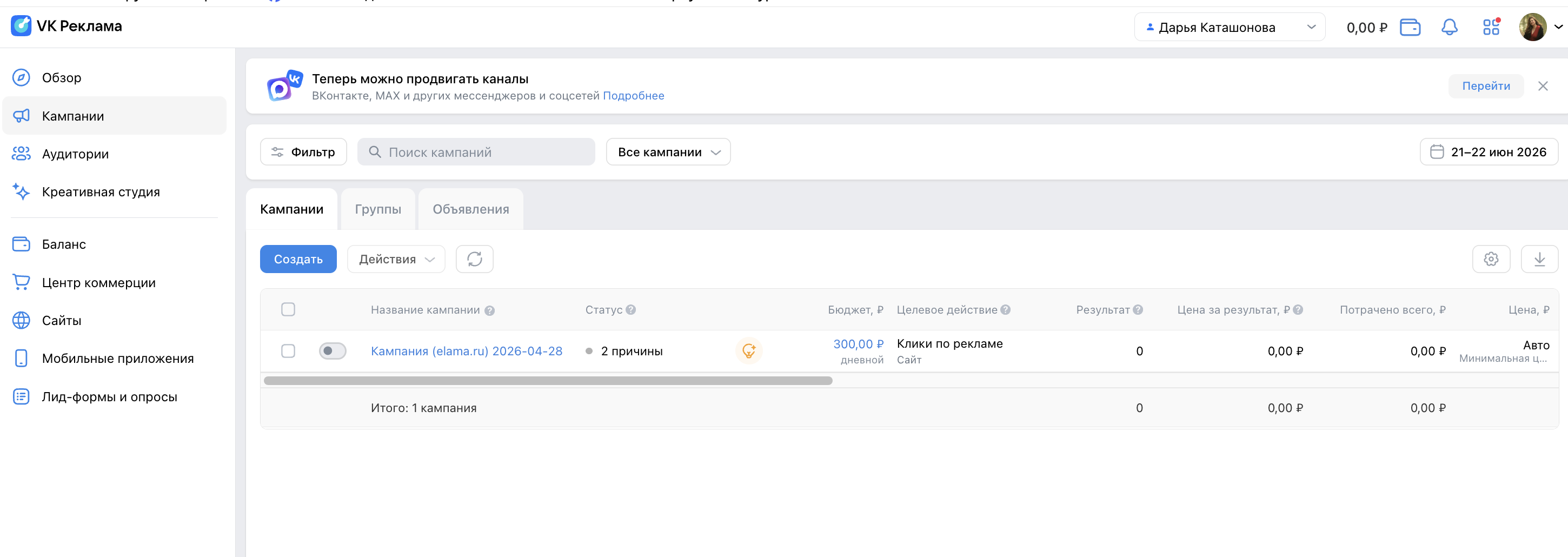Screen dimensions: 1568x557
Task: Click the Итого: 1 кампания footer text
Action: tap(424, 408)
